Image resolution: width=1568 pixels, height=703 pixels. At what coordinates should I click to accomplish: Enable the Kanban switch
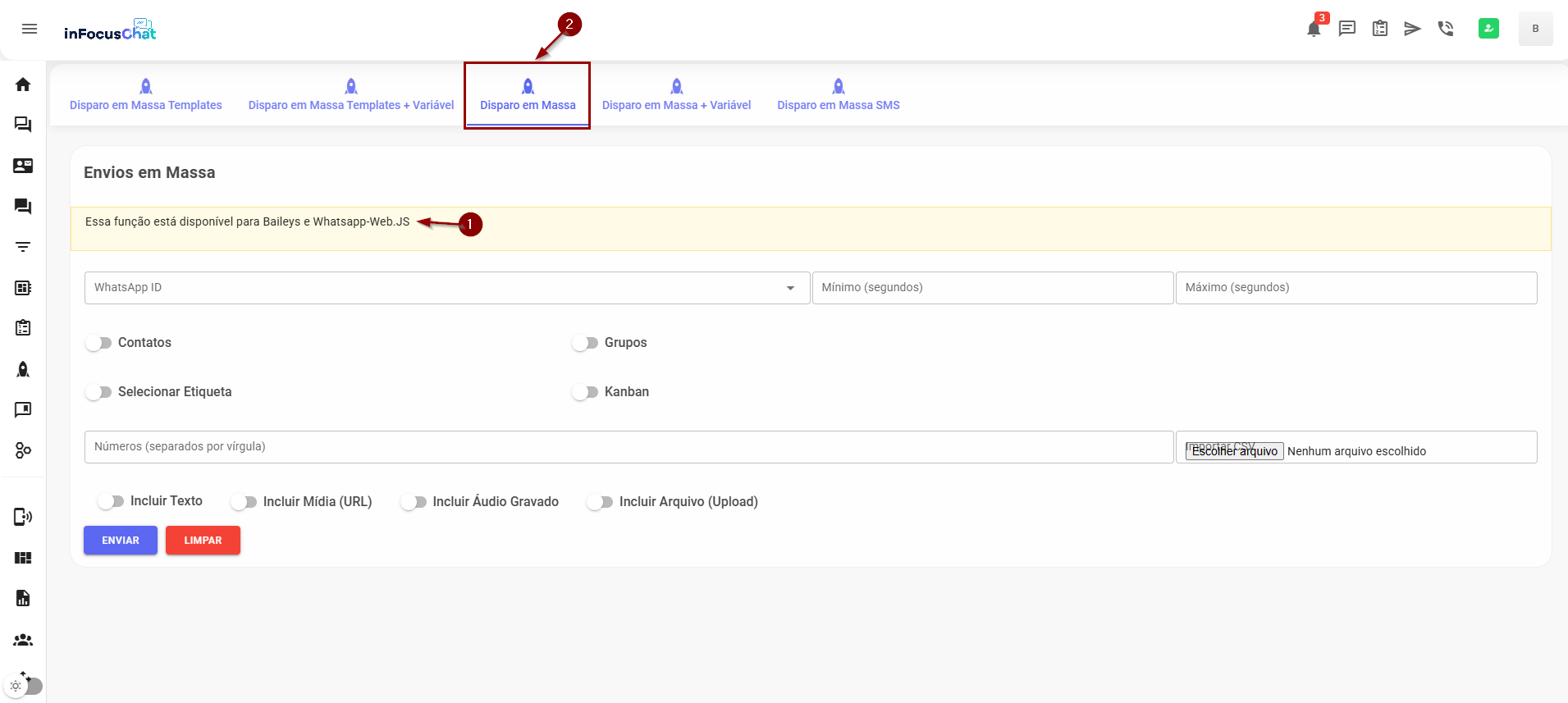click(x=585, y=392)
